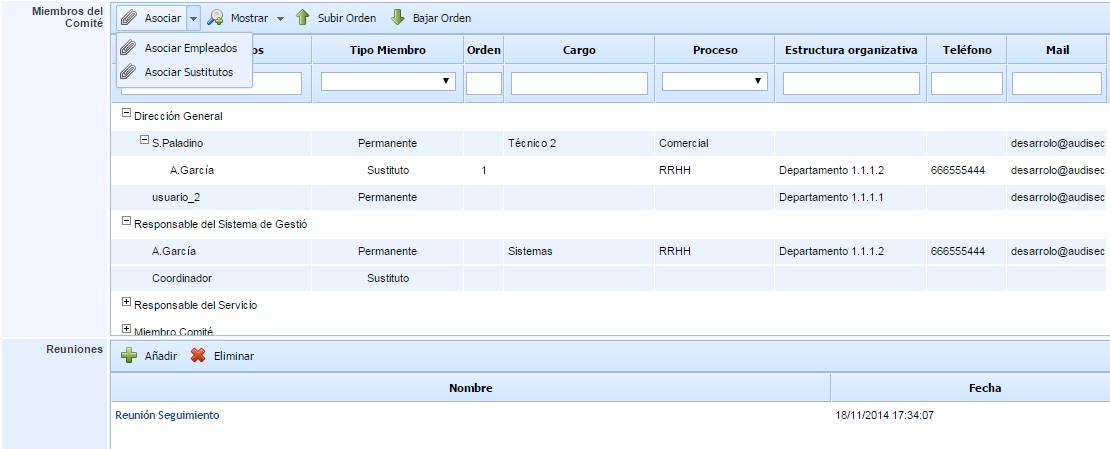This screenshot has height=449, width=1110.
Task: Click the Bajar Orden down arrow icon
Action: (397, 18)
